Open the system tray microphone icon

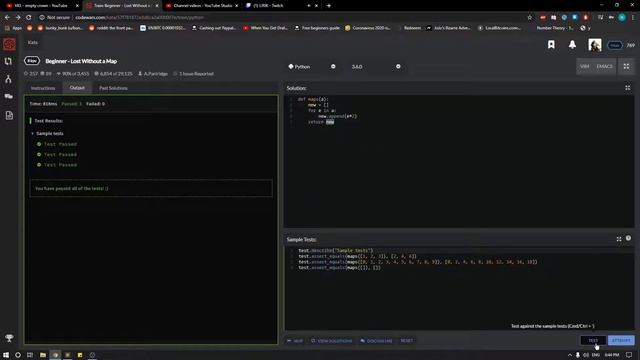tap(578, 355)
